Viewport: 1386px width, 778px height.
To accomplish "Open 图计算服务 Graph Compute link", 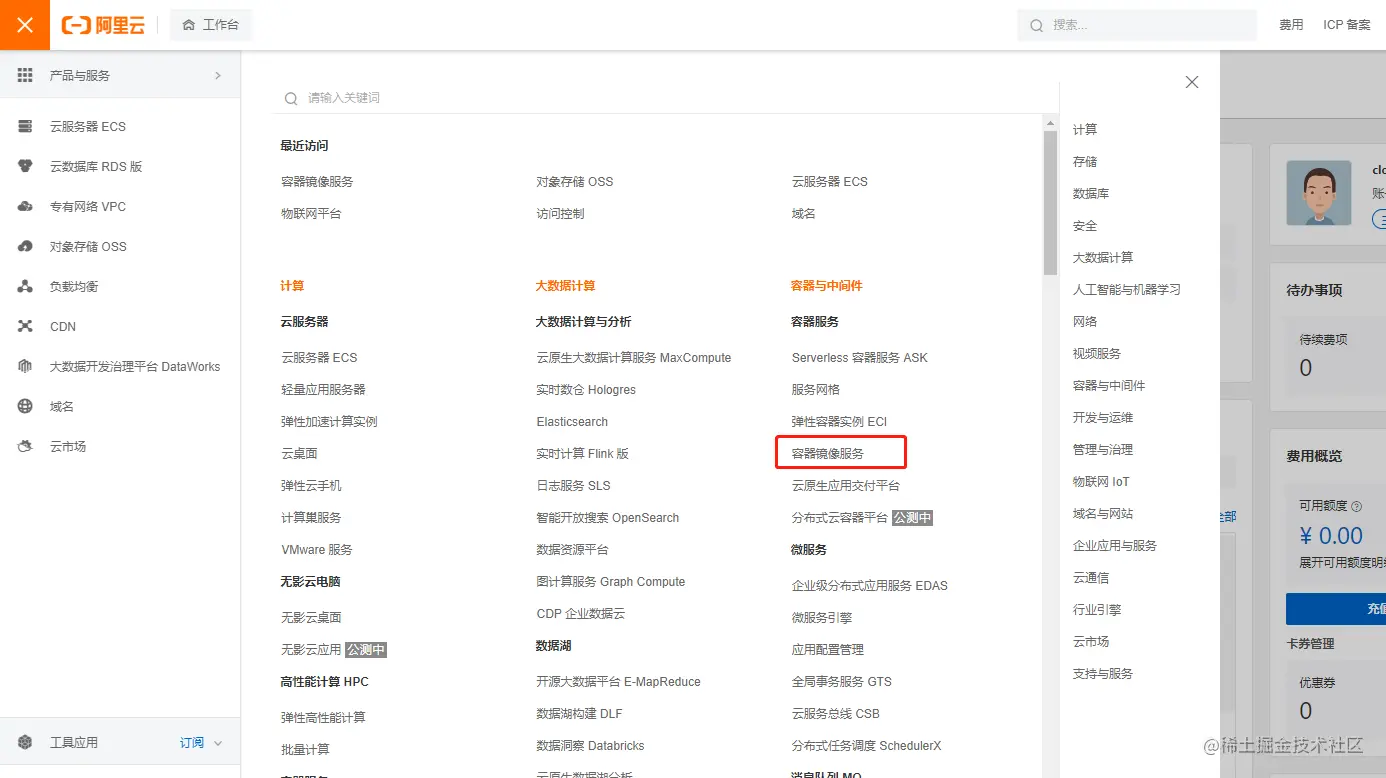I will (610, 582).
